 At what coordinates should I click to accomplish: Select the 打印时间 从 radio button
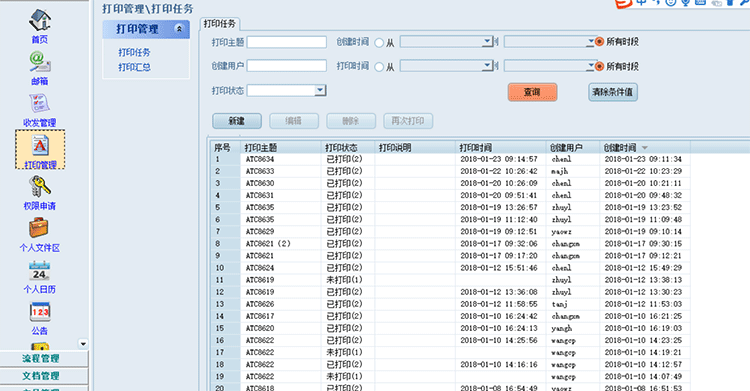[379, 67]
